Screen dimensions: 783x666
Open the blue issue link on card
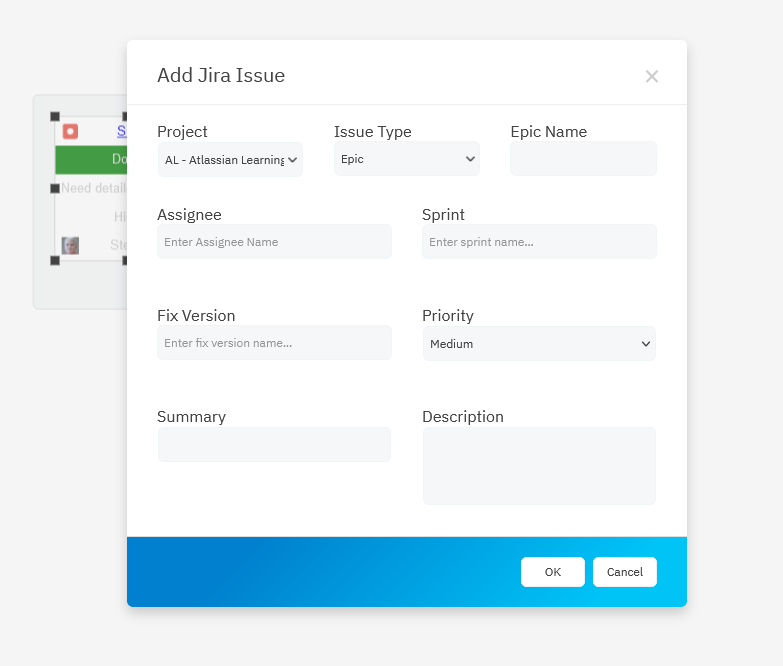pos(121,131)
